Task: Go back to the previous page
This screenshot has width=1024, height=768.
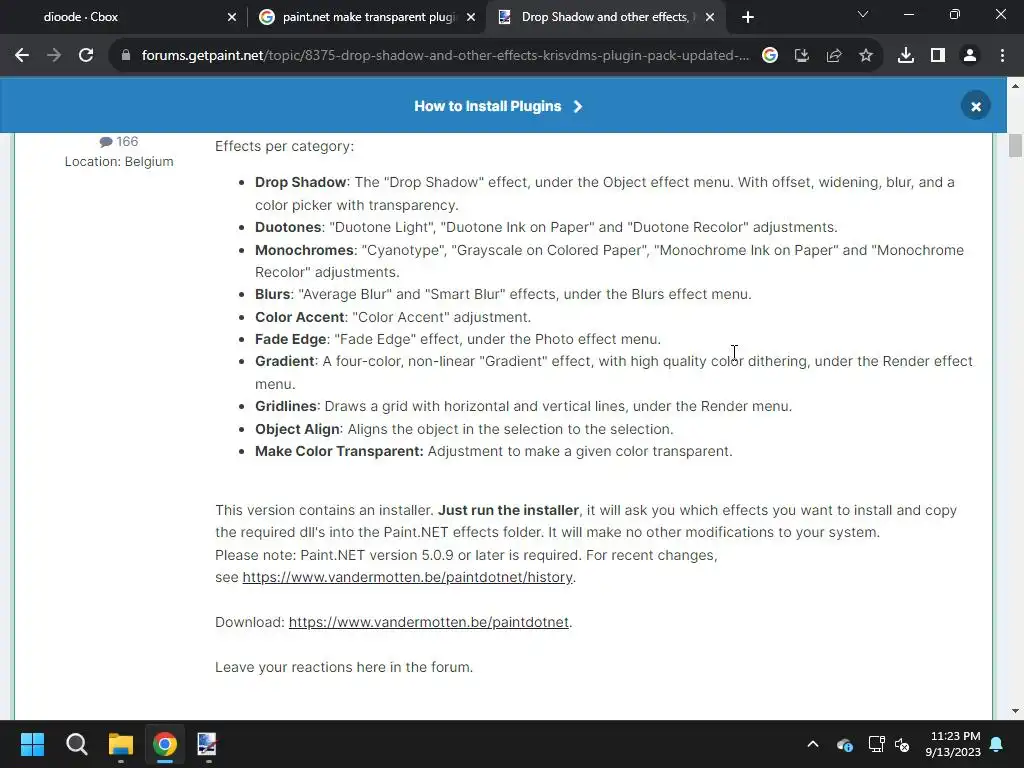Action: pyautogui.click(x=22, y=56)
